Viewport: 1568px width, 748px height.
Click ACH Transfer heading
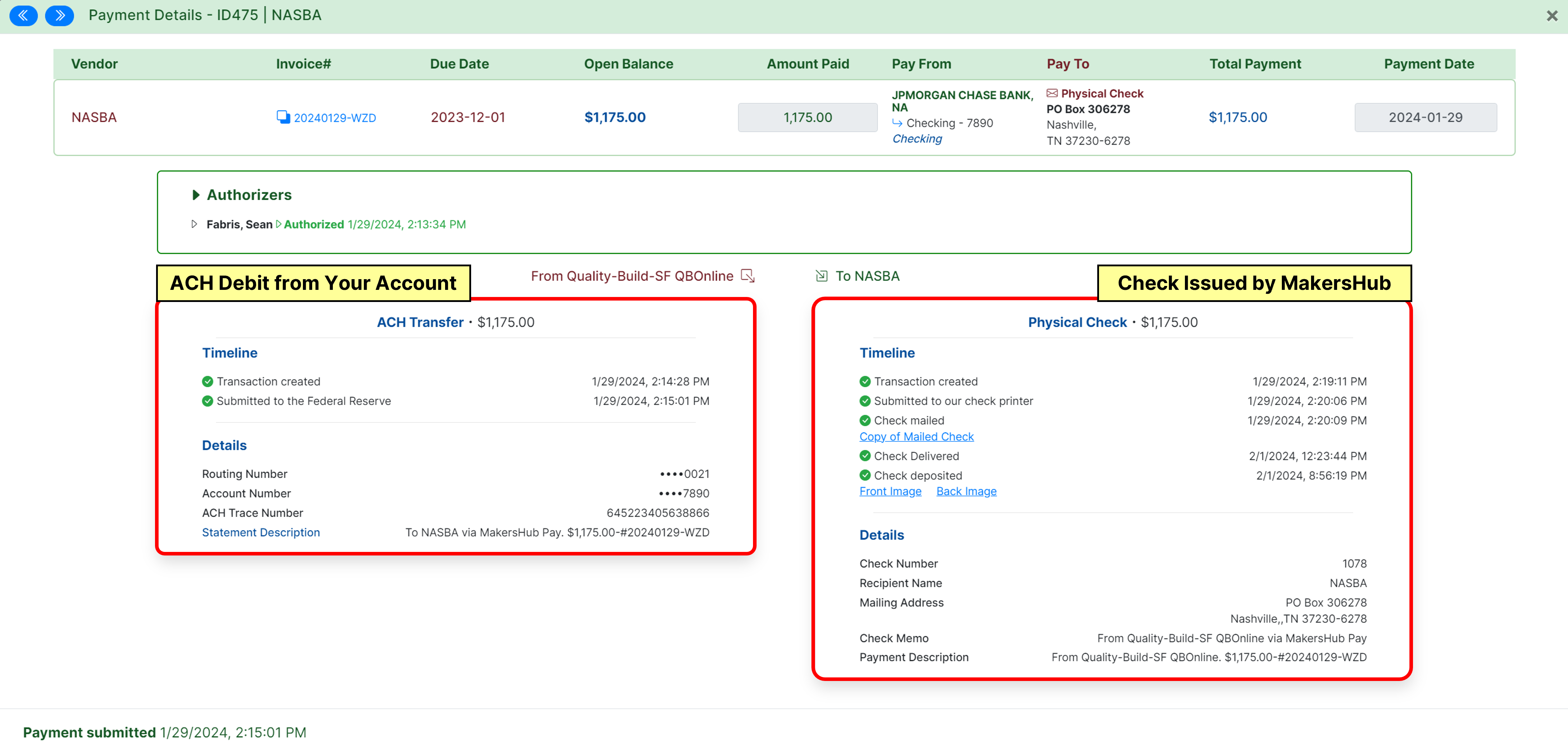click(420, 322)
